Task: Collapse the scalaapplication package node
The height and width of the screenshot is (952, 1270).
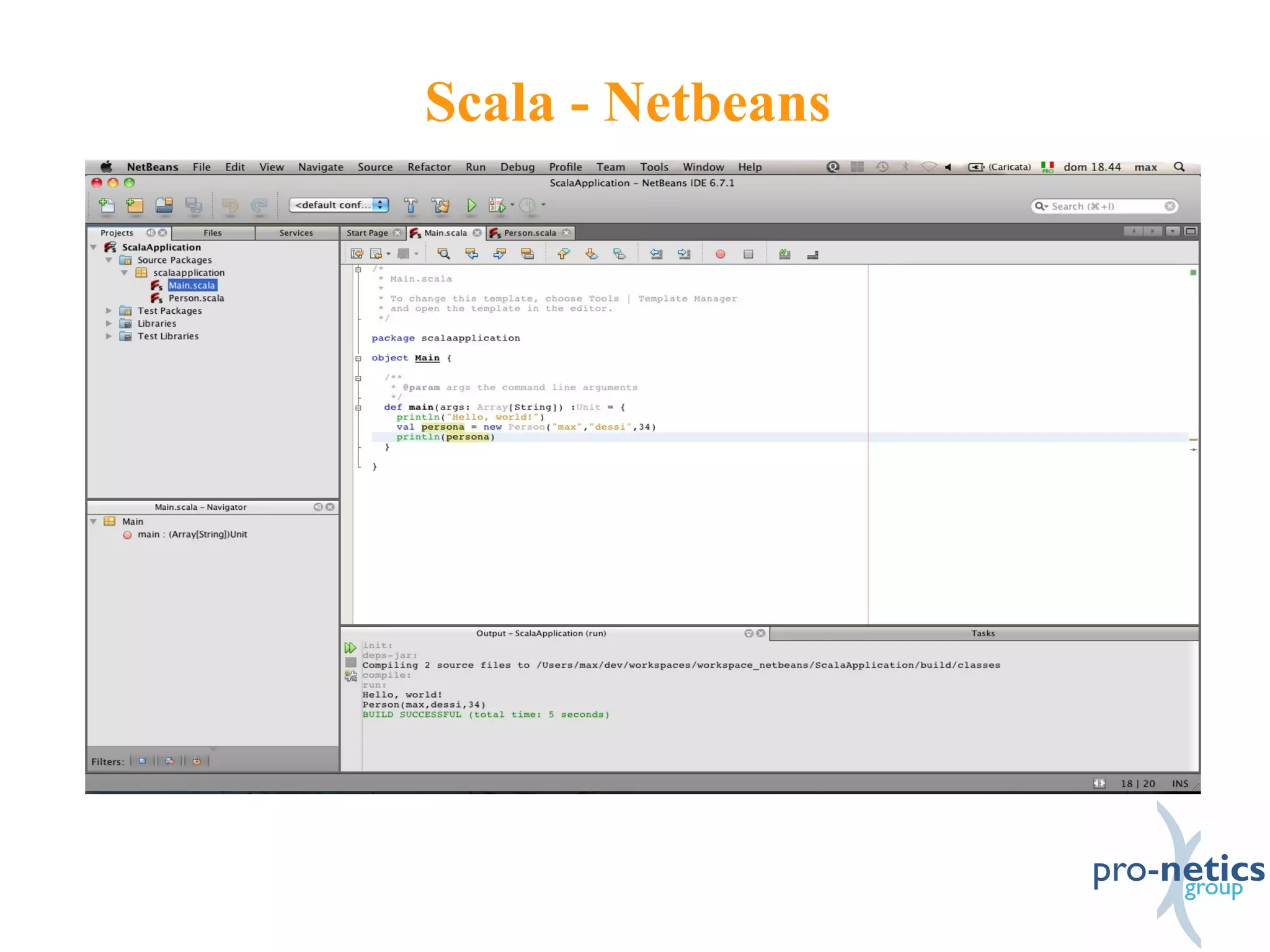Action: [125, 273]
